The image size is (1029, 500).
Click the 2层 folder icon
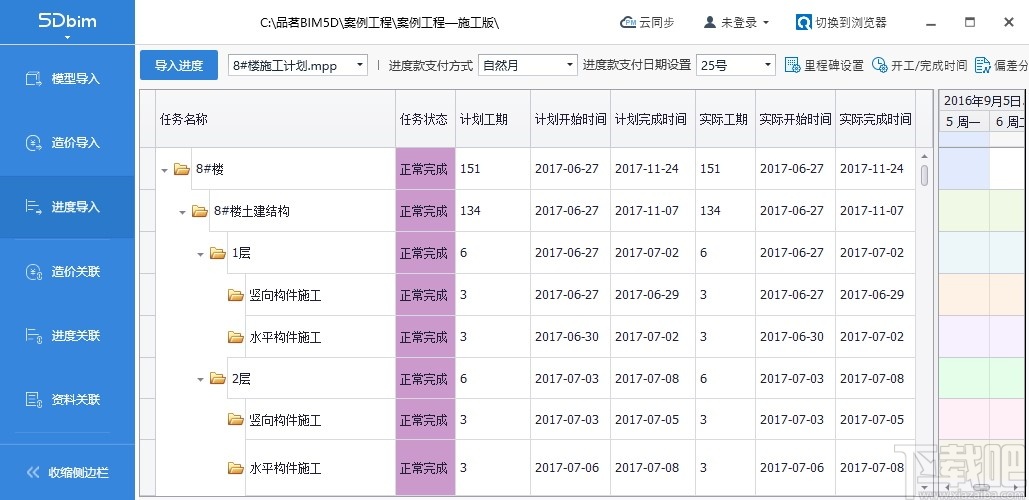pos(218,379)
